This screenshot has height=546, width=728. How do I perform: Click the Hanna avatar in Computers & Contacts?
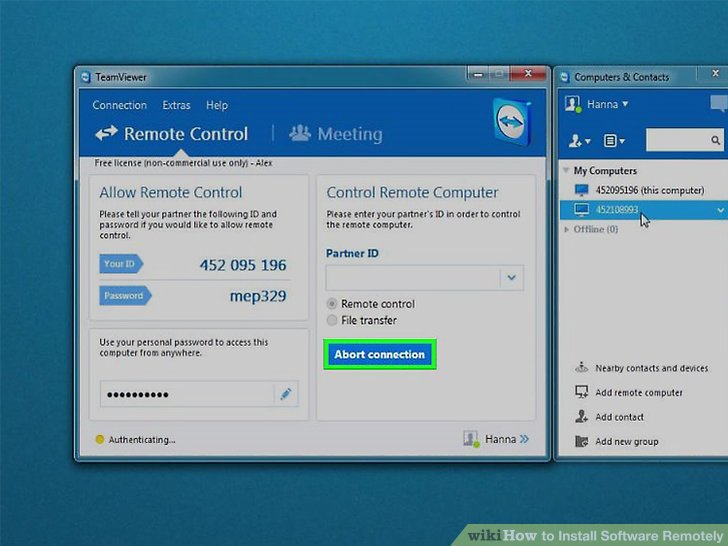point(573,104)
